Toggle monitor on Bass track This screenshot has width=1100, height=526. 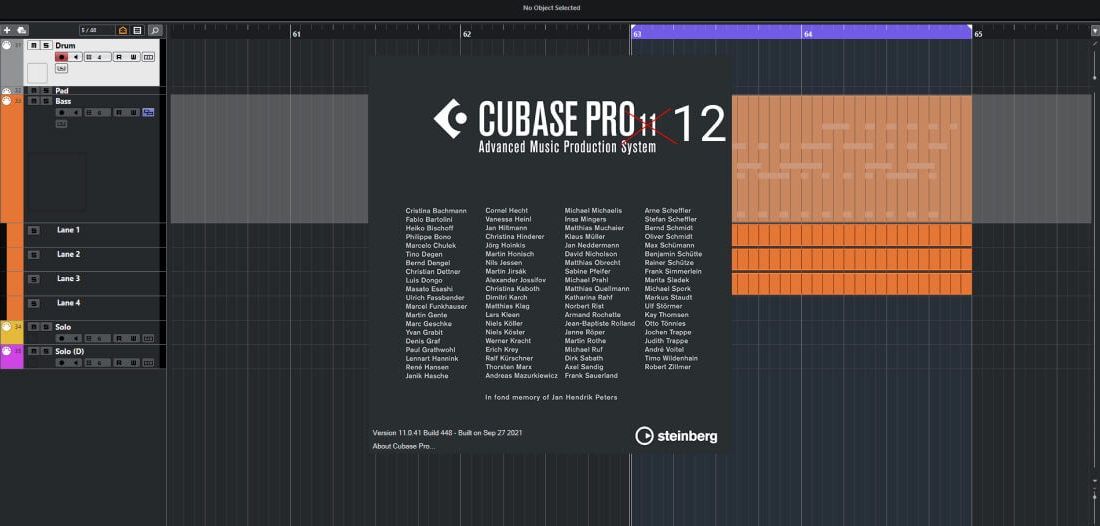(x=75, y=112)
